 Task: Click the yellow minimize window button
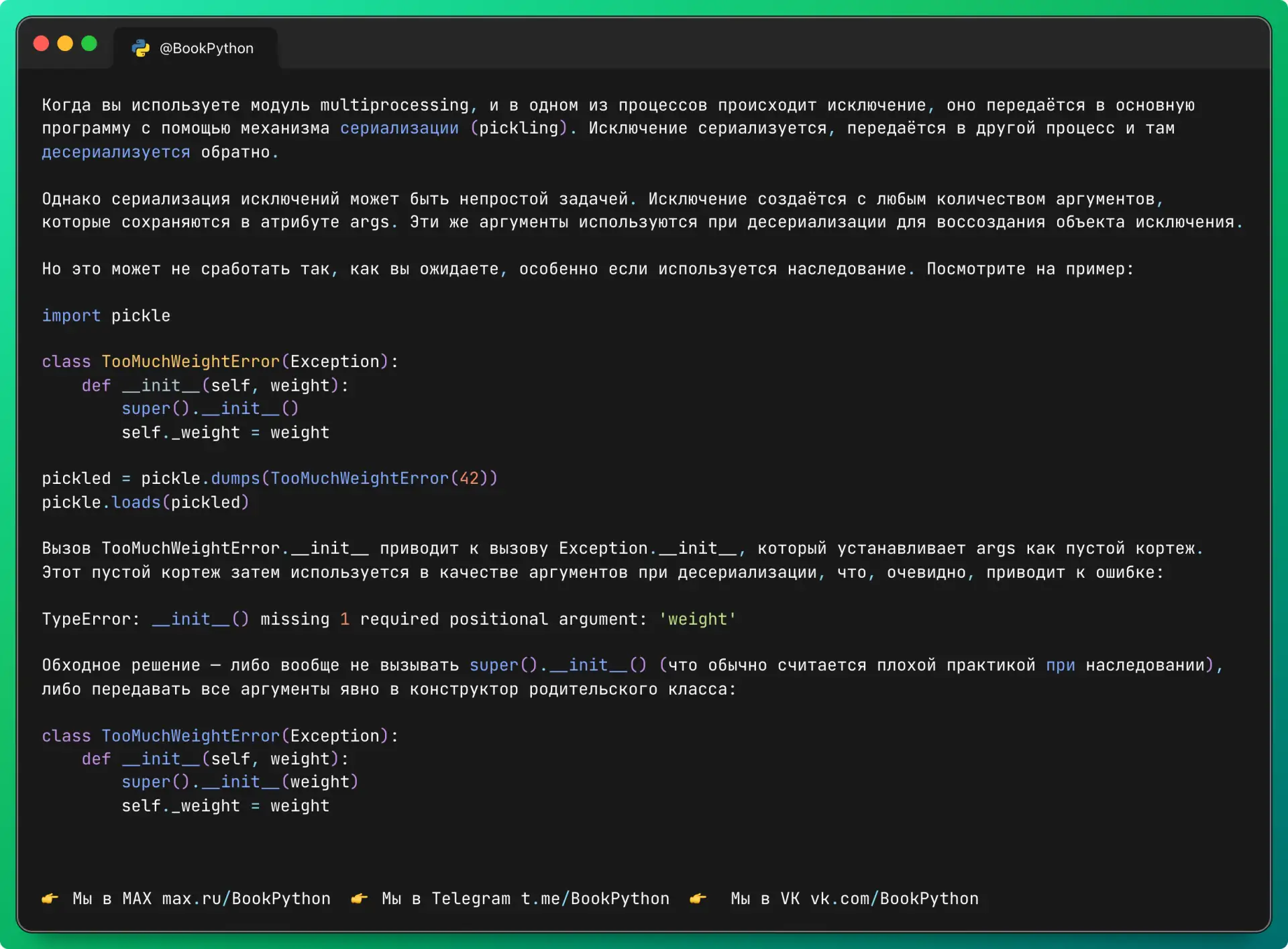65,44
